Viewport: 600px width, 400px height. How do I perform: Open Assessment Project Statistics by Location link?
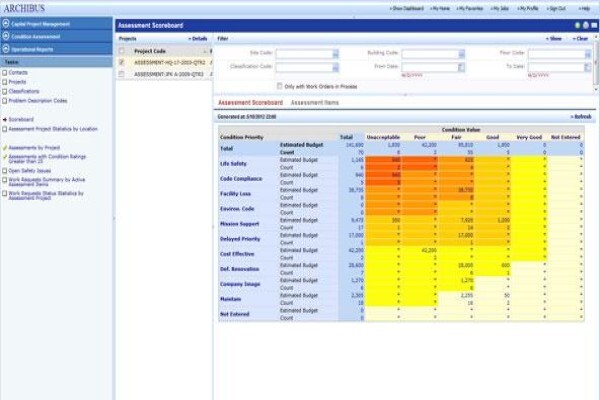click(x=53, y=129)
